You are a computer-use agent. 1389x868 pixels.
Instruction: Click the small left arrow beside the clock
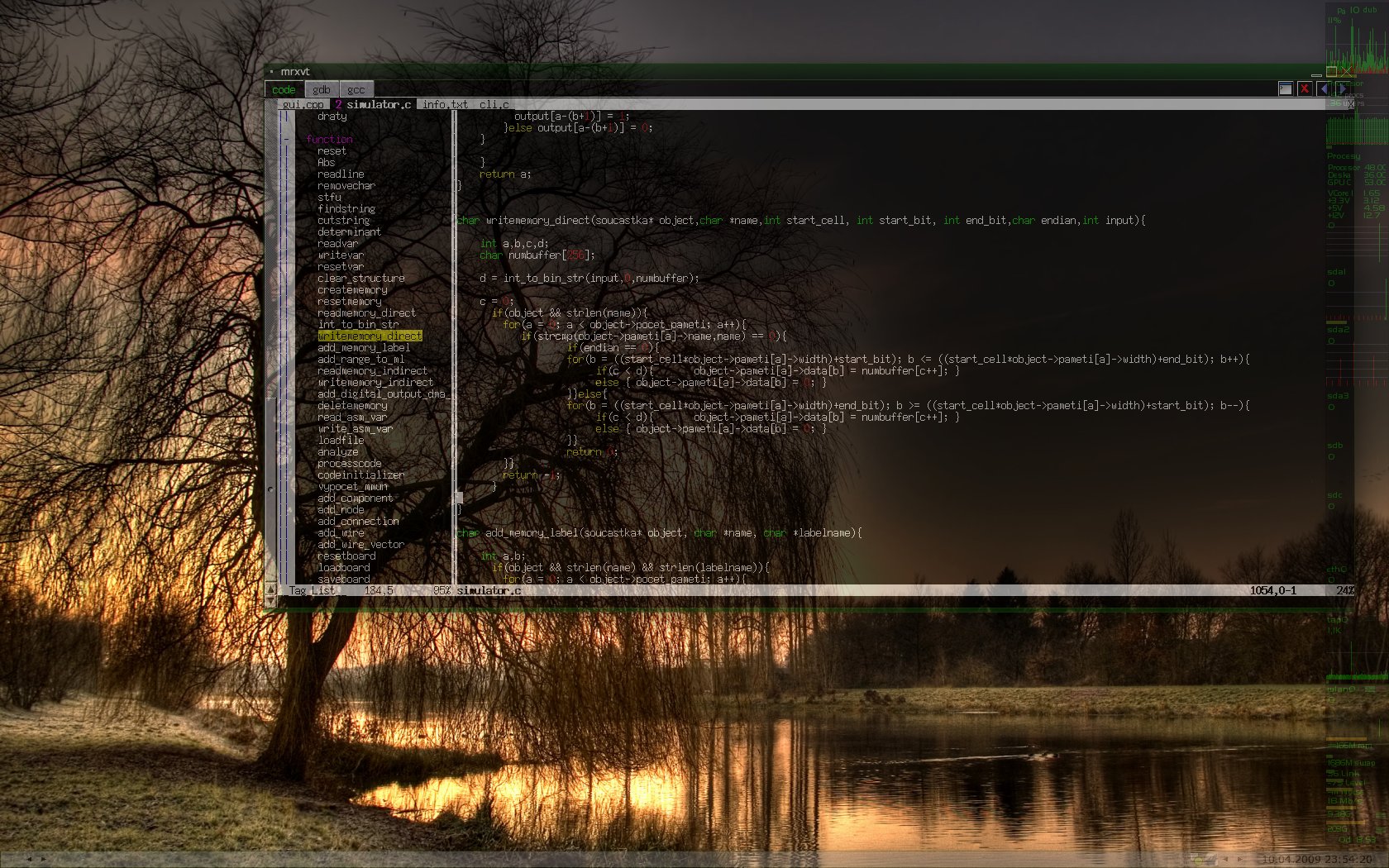click(x=1226, y=859)
